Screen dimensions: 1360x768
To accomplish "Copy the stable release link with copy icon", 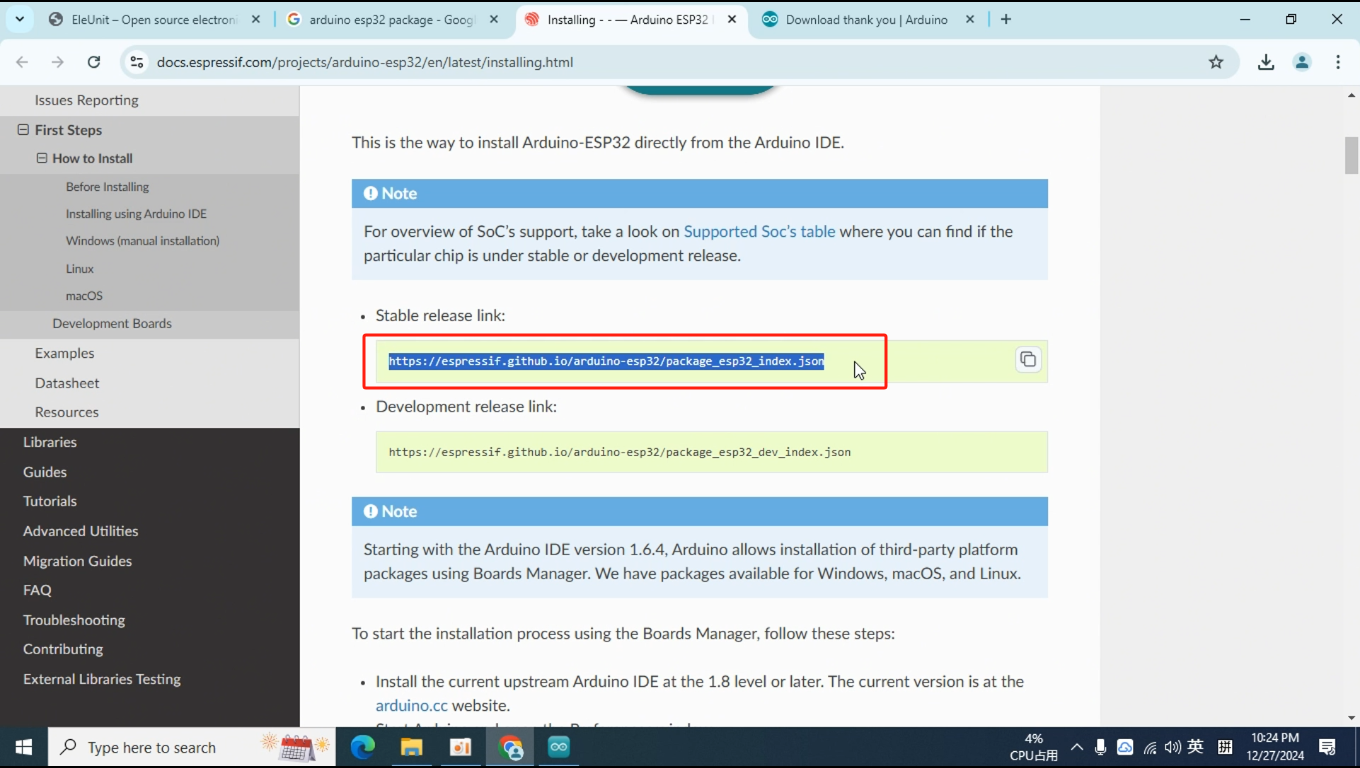I will point(1028,360).
